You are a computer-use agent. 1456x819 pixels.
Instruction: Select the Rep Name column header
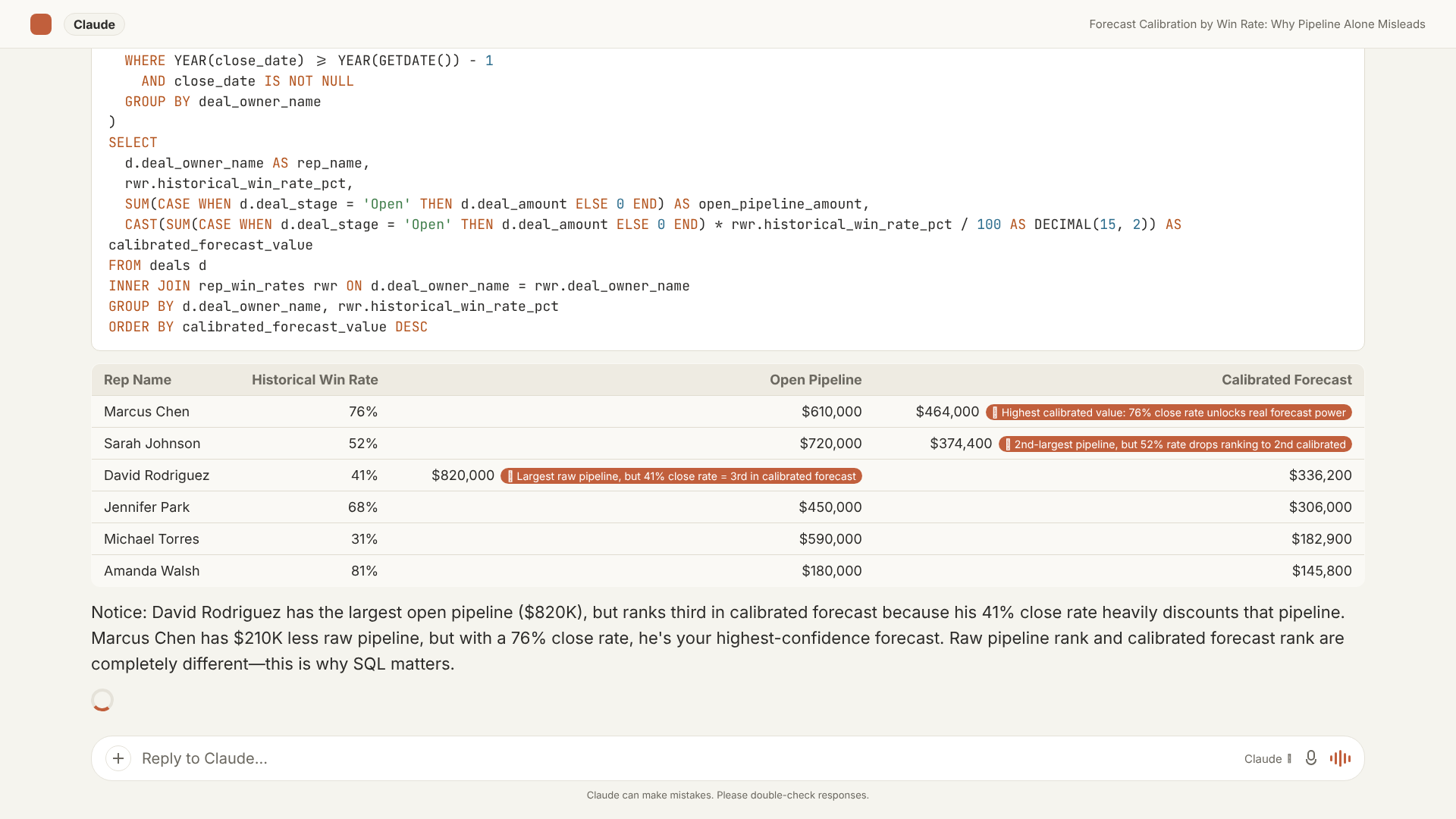point(137,380)
